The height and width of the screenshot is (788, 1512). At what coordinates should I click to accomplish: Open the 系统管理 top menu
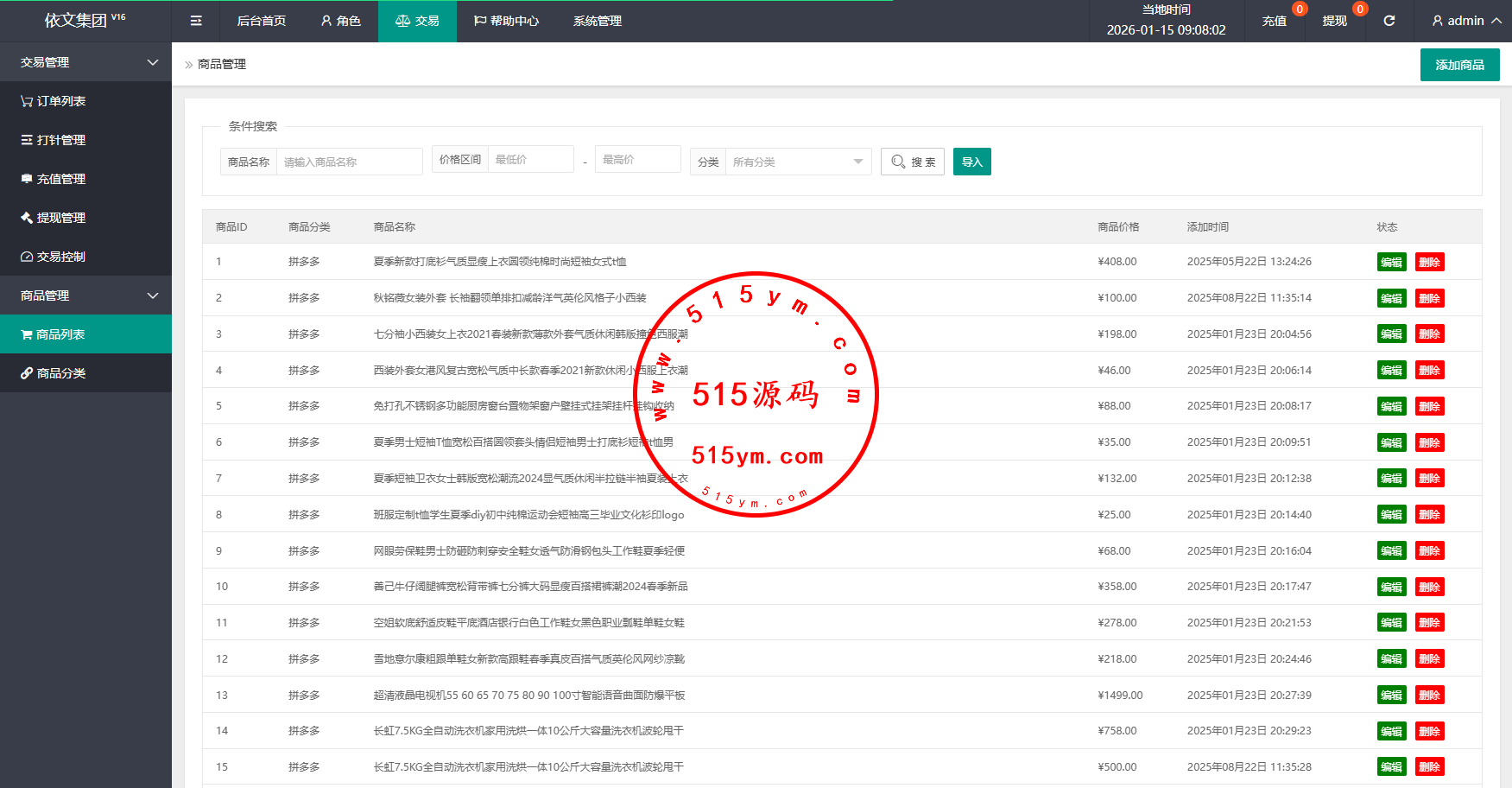click(597, 21)
